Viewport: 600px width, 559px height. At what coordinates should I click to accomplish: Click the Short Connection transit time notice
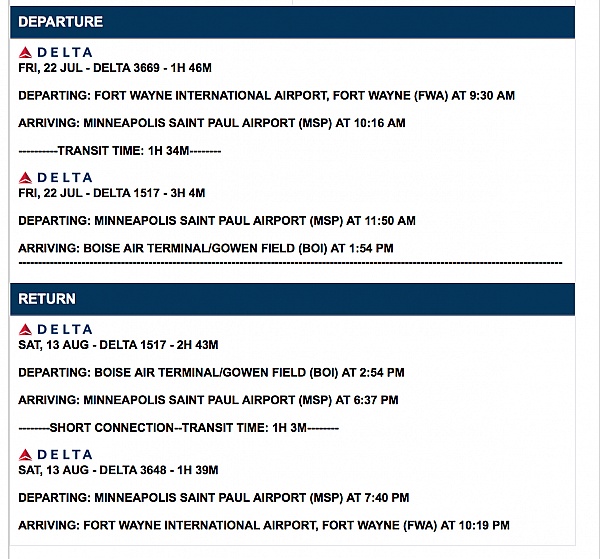pos(178,428)
